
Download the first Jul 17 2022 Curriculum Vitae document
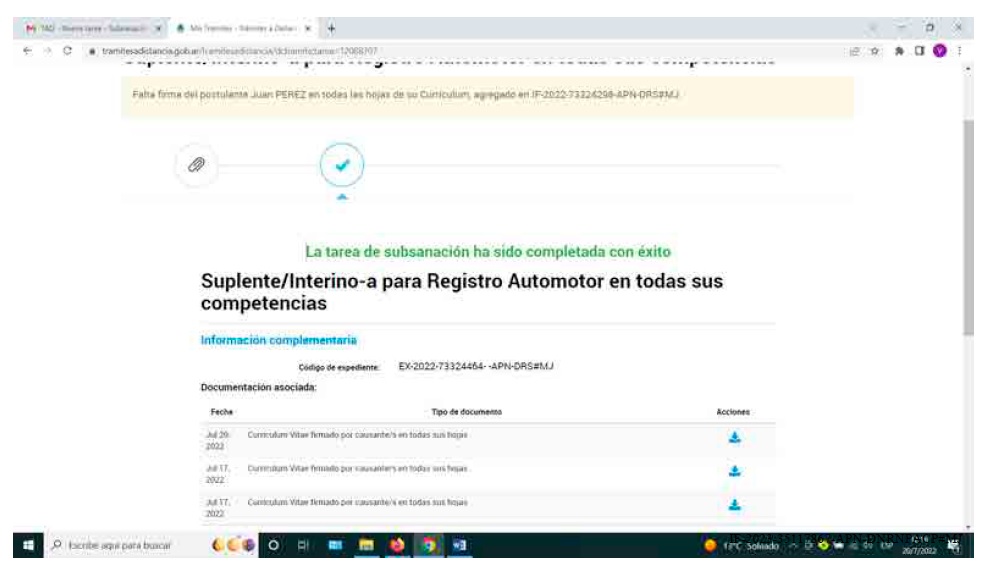pyautogui.click(x=735, y=471)
